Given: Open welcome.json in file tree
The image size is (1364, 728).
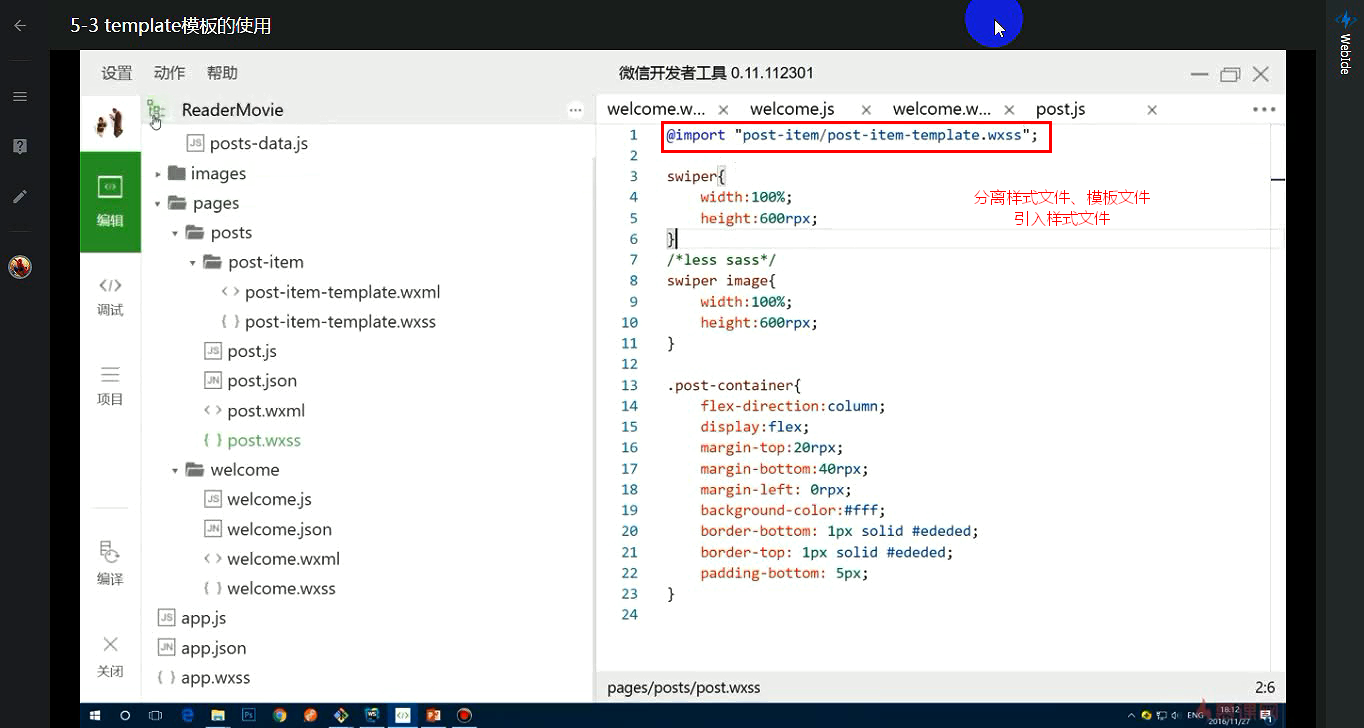Looking at the screenshot, I should pos(279,529).
